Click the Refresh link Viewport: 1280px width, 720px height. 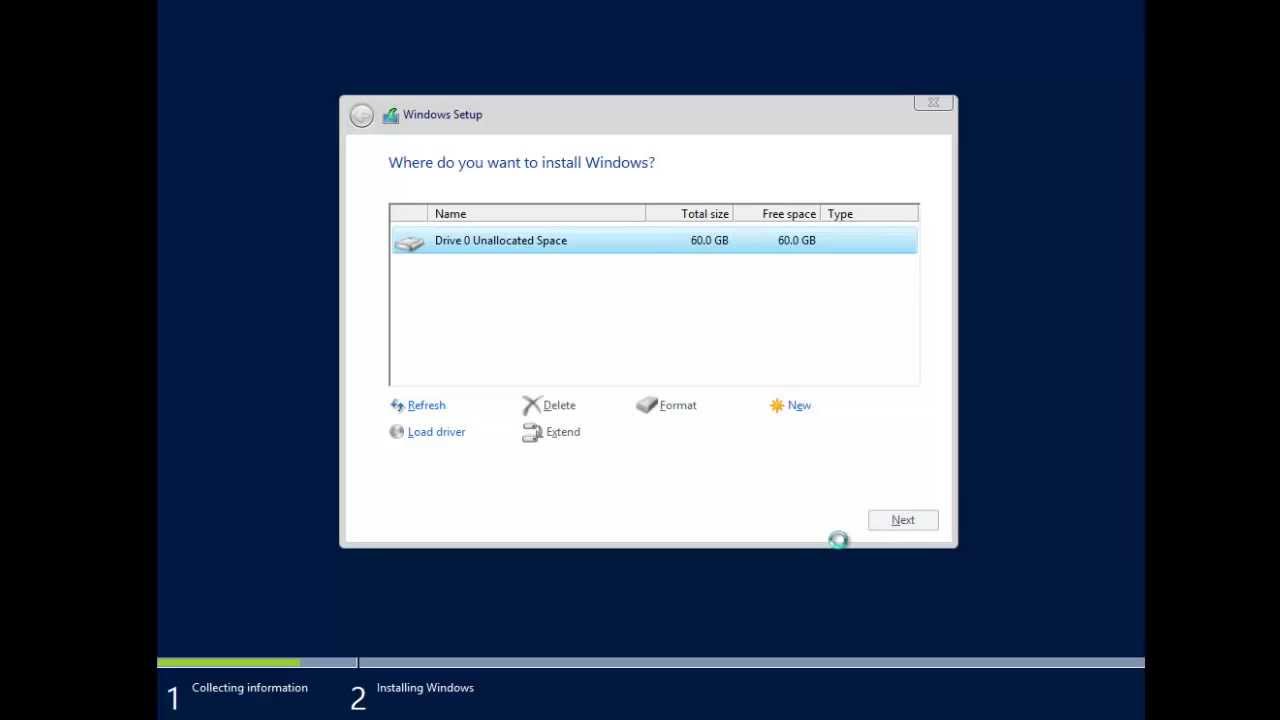click(x=427, y=405)
